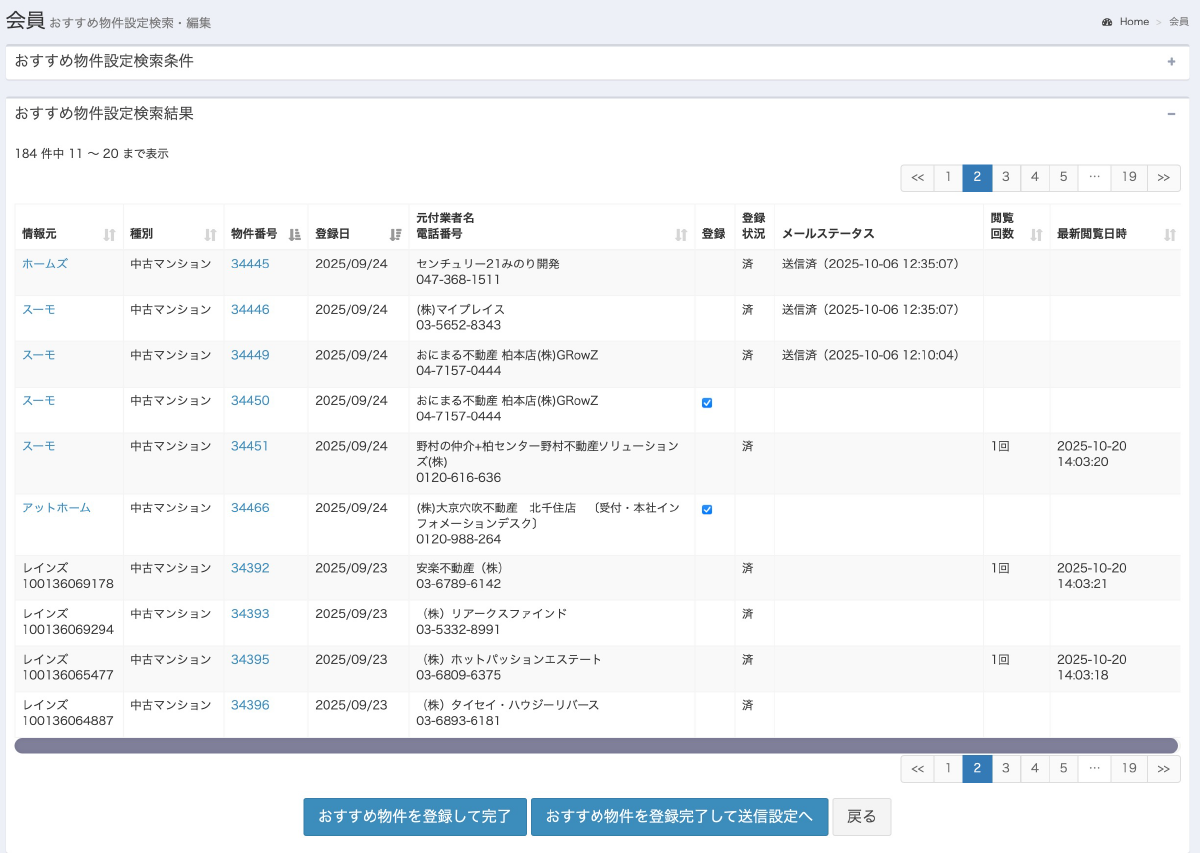Expand the おすすめ物件設定検索条件 panel with plus
This screenshot has height=853, width=1200.
point(1171,61)
